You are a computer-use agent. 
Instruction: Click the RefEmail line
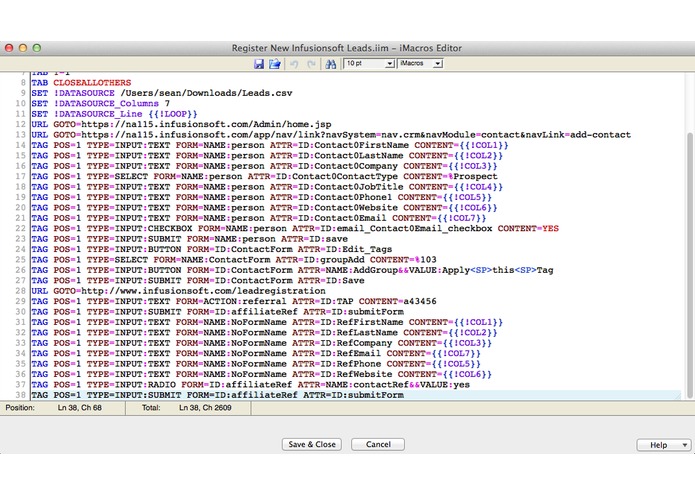(x=256, y=354)
